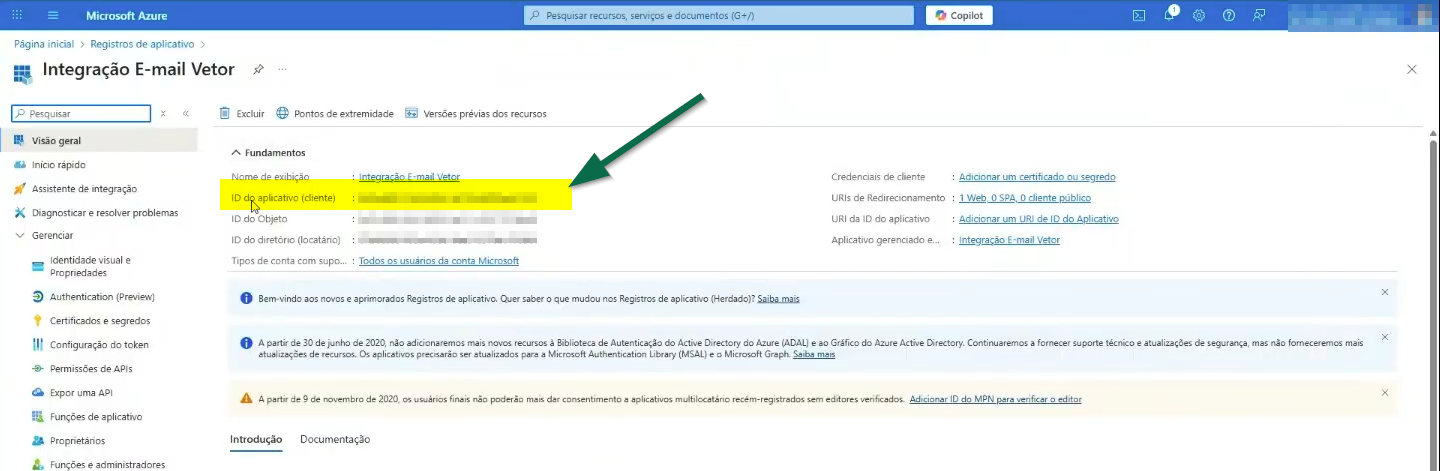Image resolution: width=1440 pixels, height=471 pixels.
Task: Collapse the Fundamentos section
Action: [268, 153]
